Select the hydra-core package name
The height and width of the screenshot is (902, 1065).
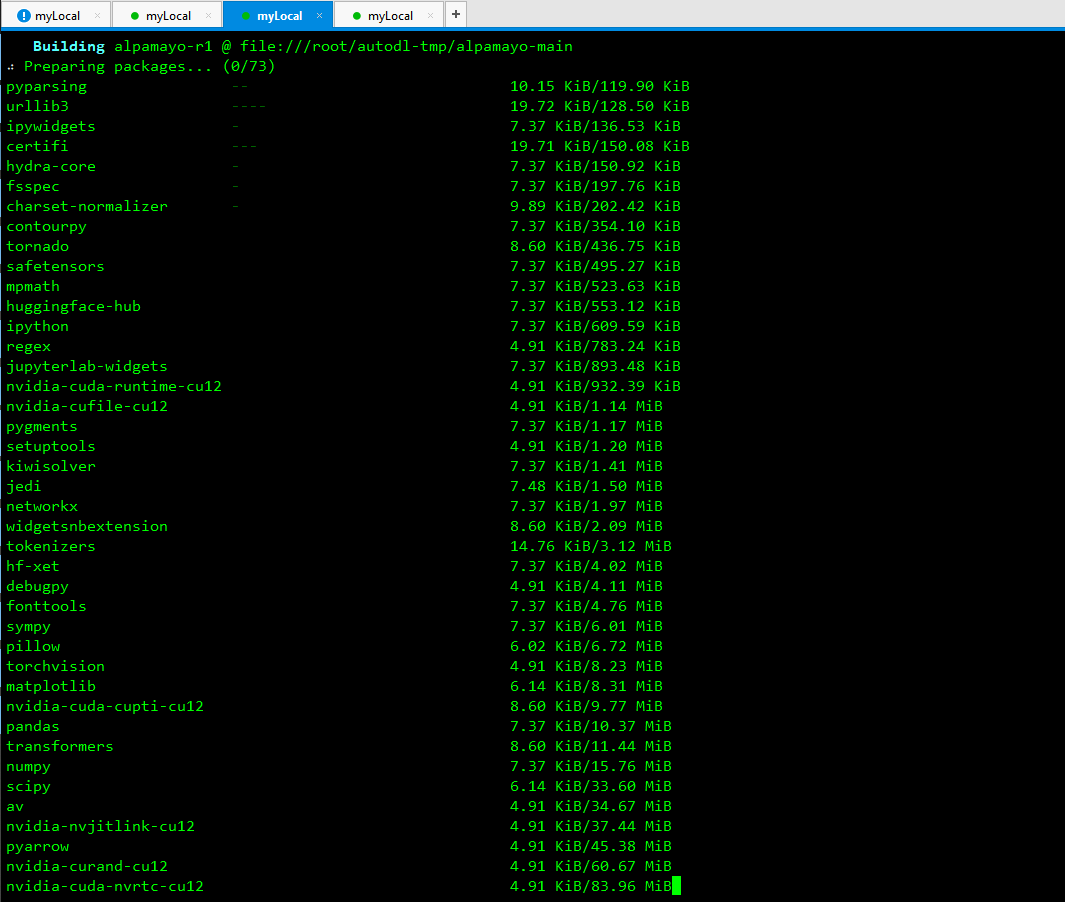pyautogui.click(x=51, y=166)
